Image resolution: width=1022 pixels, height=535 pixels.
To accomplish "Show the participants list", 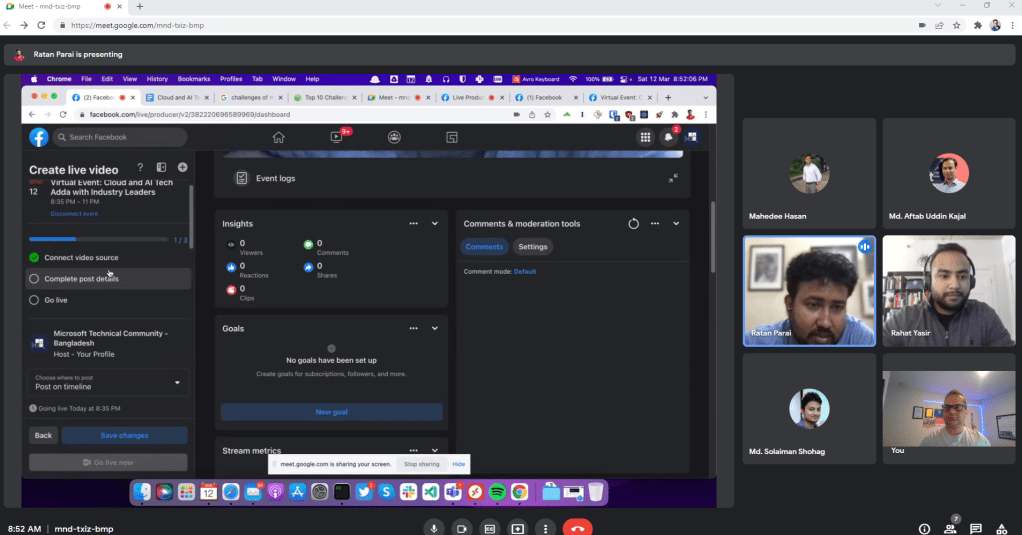I will pyautogui.click(x=949, y=528).
